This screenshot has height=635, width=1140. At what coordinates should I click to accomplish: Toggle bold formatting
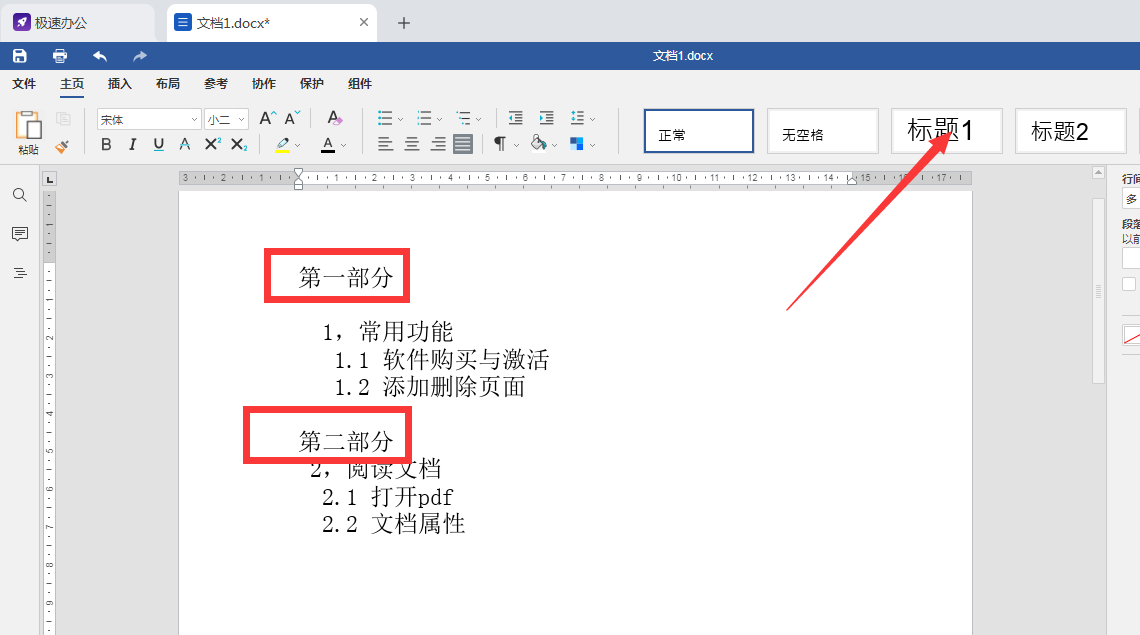tap(106, 144)
